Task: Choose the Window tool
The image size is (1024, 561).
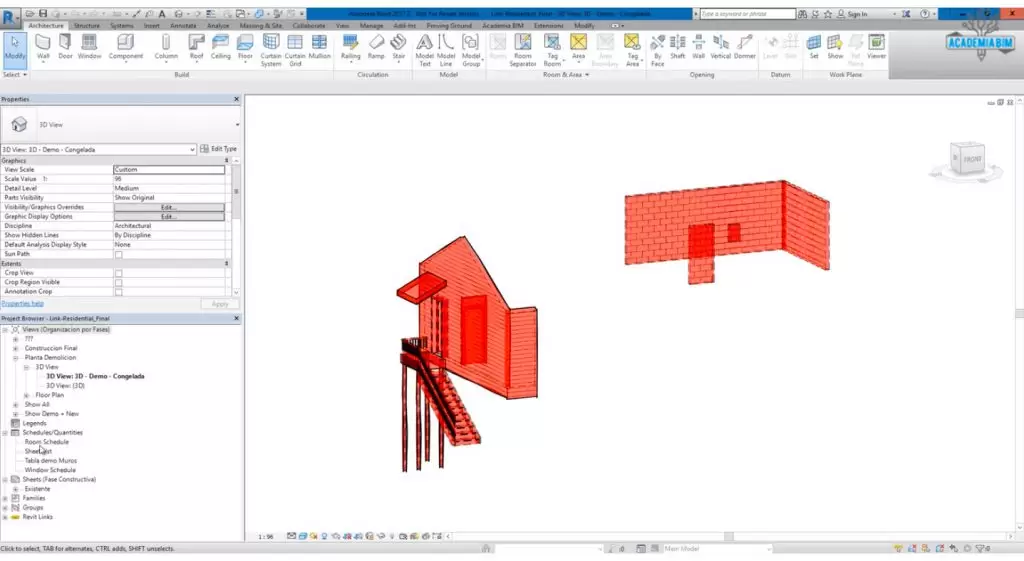Action: [x=89, y=45]
